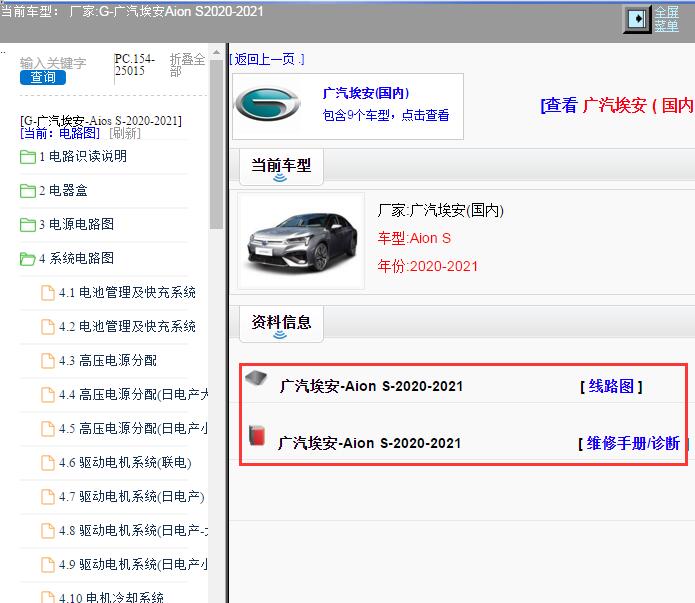
Task: Click the 厂家:广汽埃安(国内) text
Action: 441,210
